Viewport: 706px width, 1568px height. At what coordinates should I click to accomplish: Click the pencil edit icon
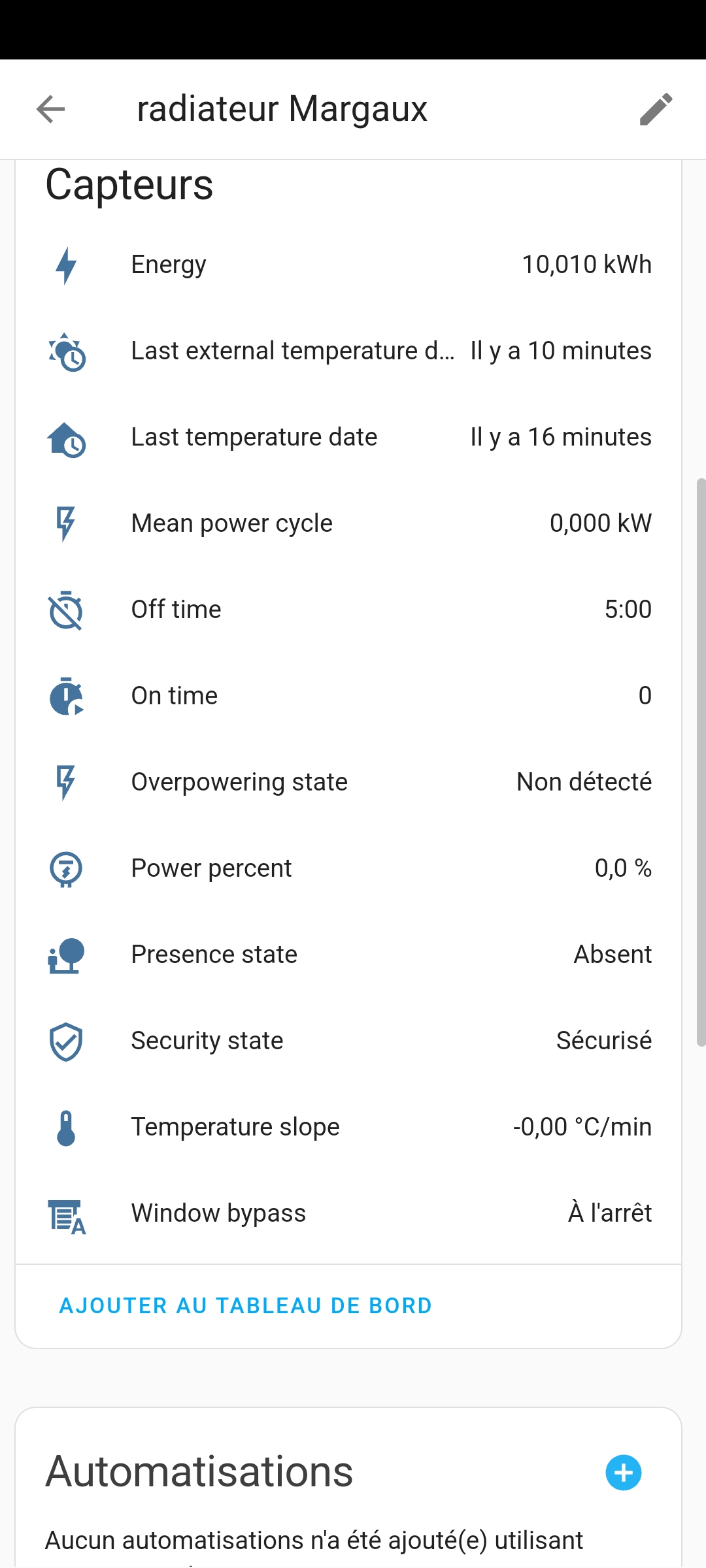656,108
